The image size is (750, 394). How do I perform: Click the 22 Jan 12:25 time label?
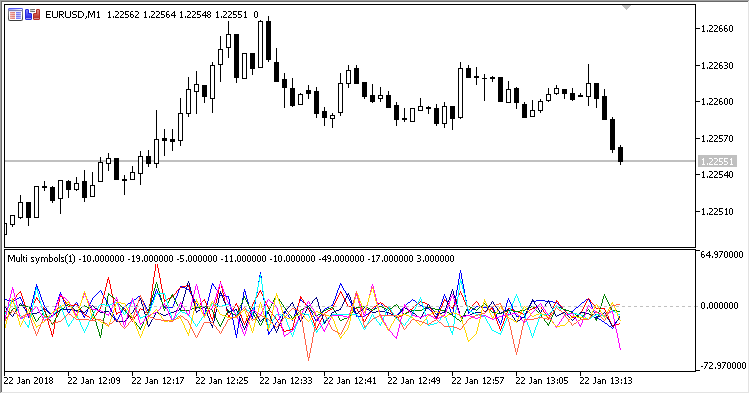coord(222,381)
